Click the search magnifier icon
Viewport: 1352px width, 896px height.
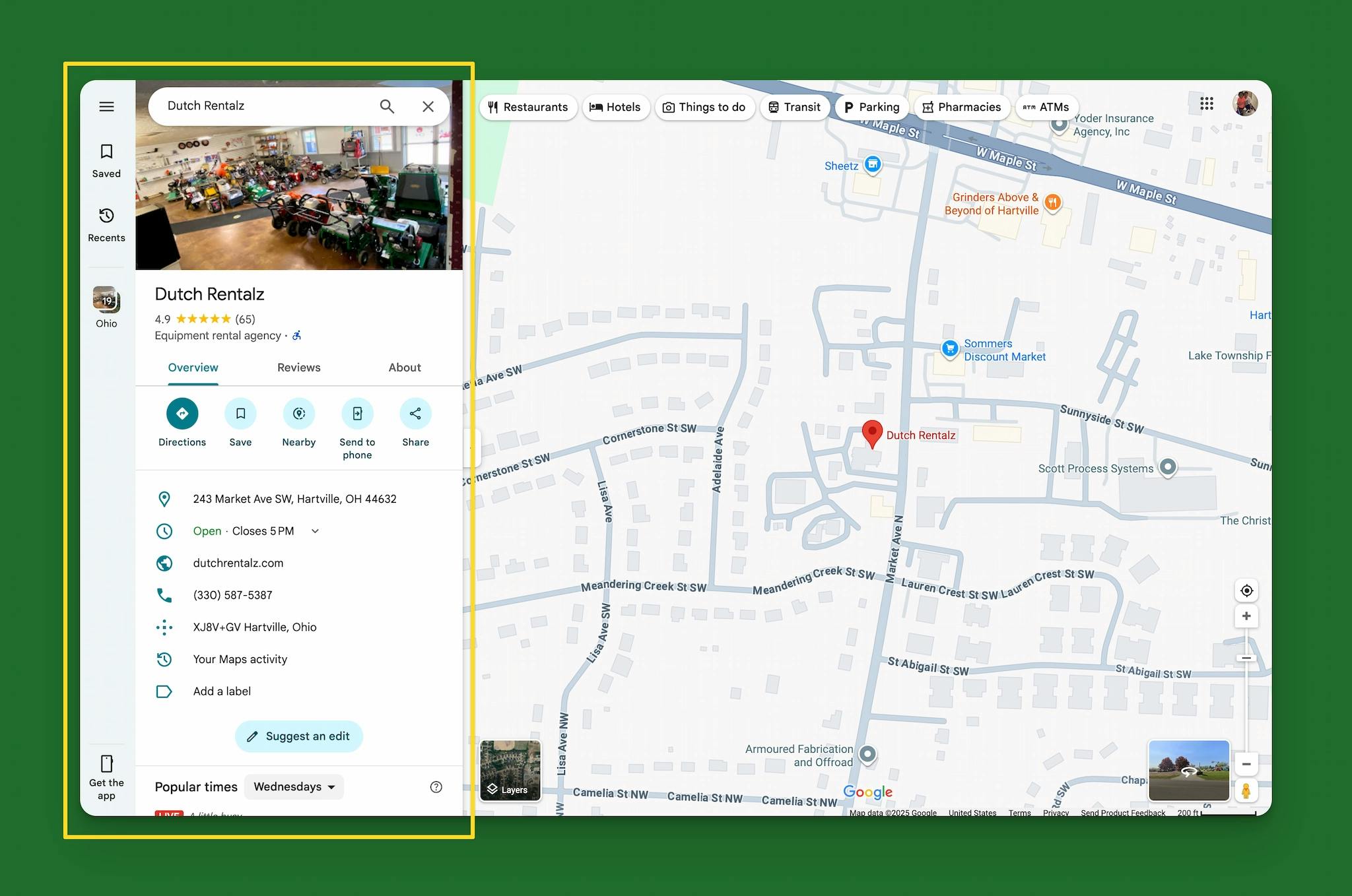tap(387, 106)
